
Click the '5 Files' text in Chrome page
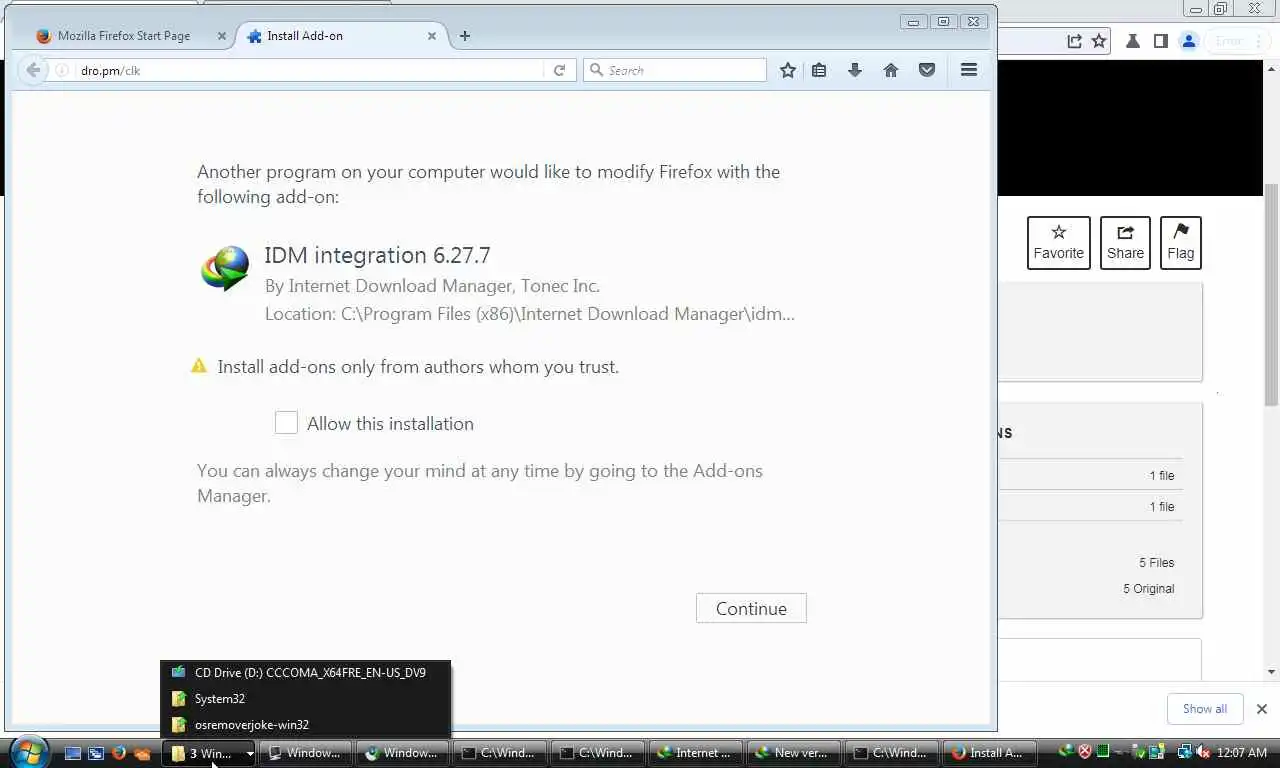click(1156, 563)
